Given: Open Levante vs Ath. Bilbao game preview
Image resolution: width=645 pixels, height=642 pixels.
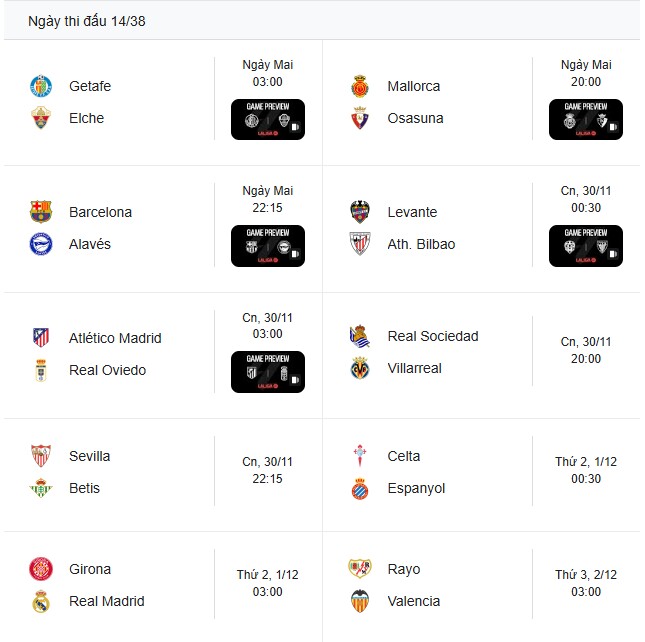Looking at the screenshot, I should [585, 245].
